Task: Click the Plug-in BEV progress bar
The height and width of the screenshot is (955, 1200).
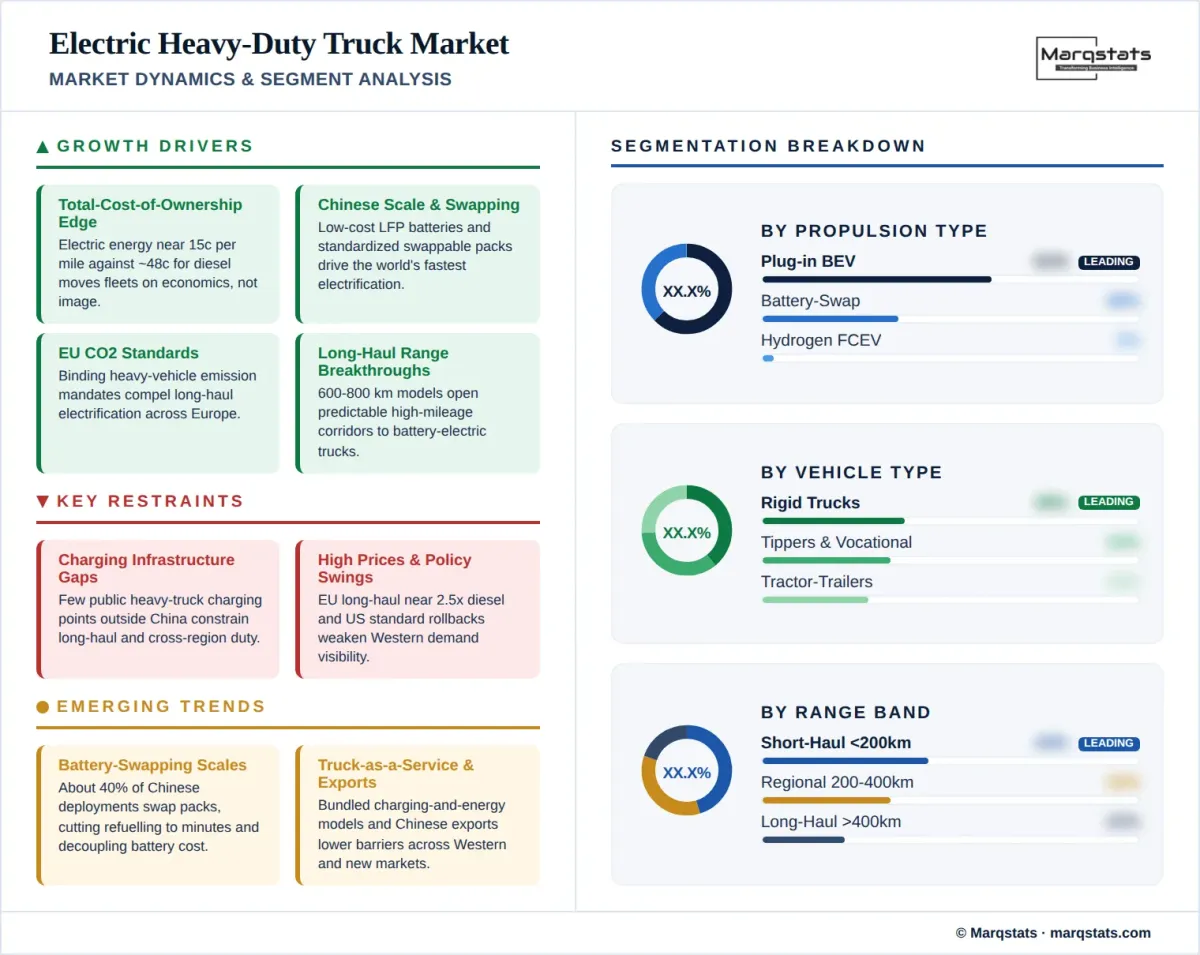Action: pos(950,279)
